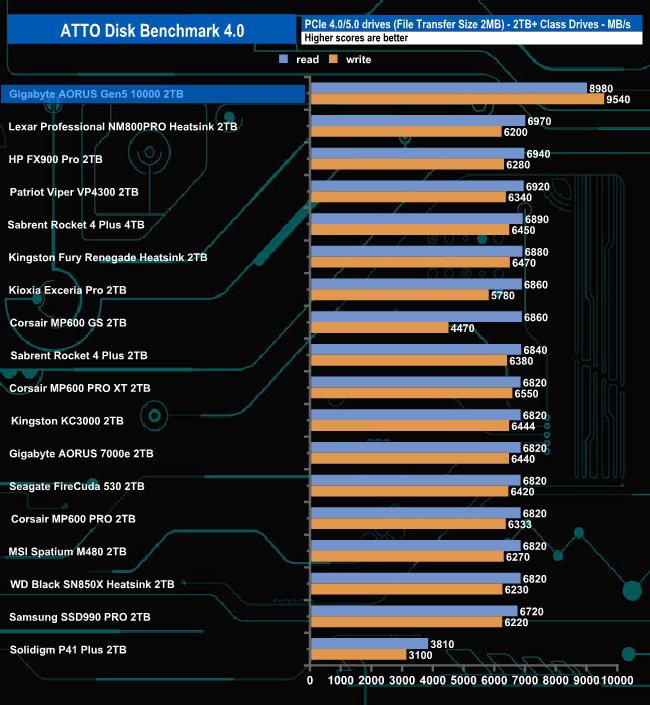Screen dimensions: 650x705
Task: Click the Solidigm P41 Plus read bar
Action: pyautogui.click(x=369, y=644)
